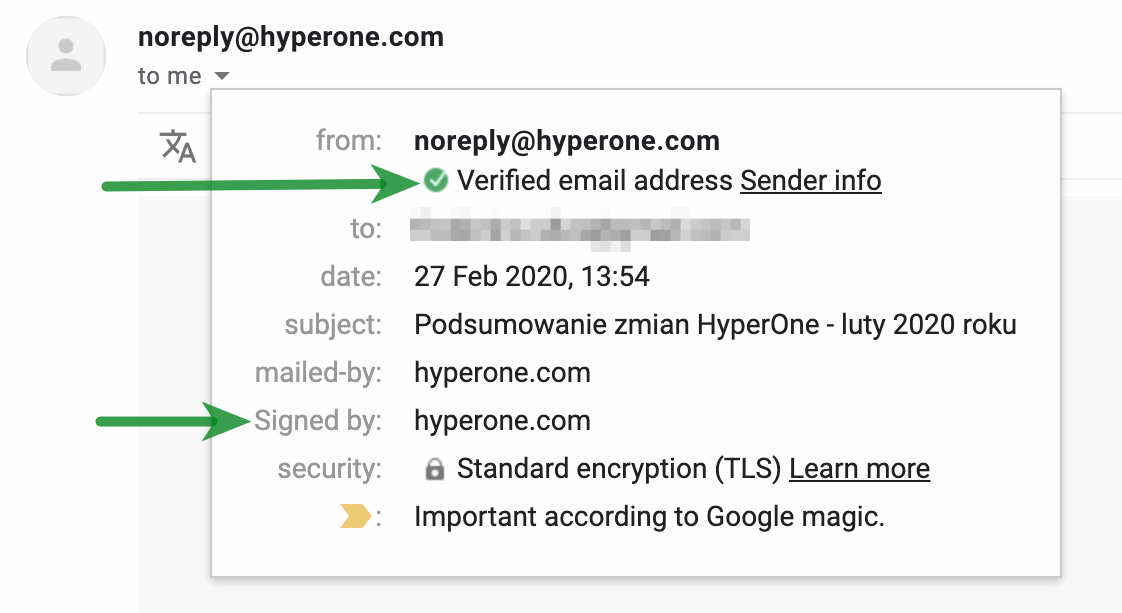This screenshot has width=1122, height=613.
Task: Click 'Standard encryption (TLS)' text
Action: pos(619,469)
